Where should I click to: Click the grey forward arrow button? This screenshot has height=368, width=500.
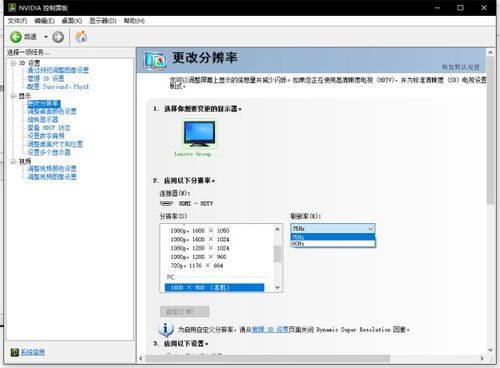click(x=58, y=37)
